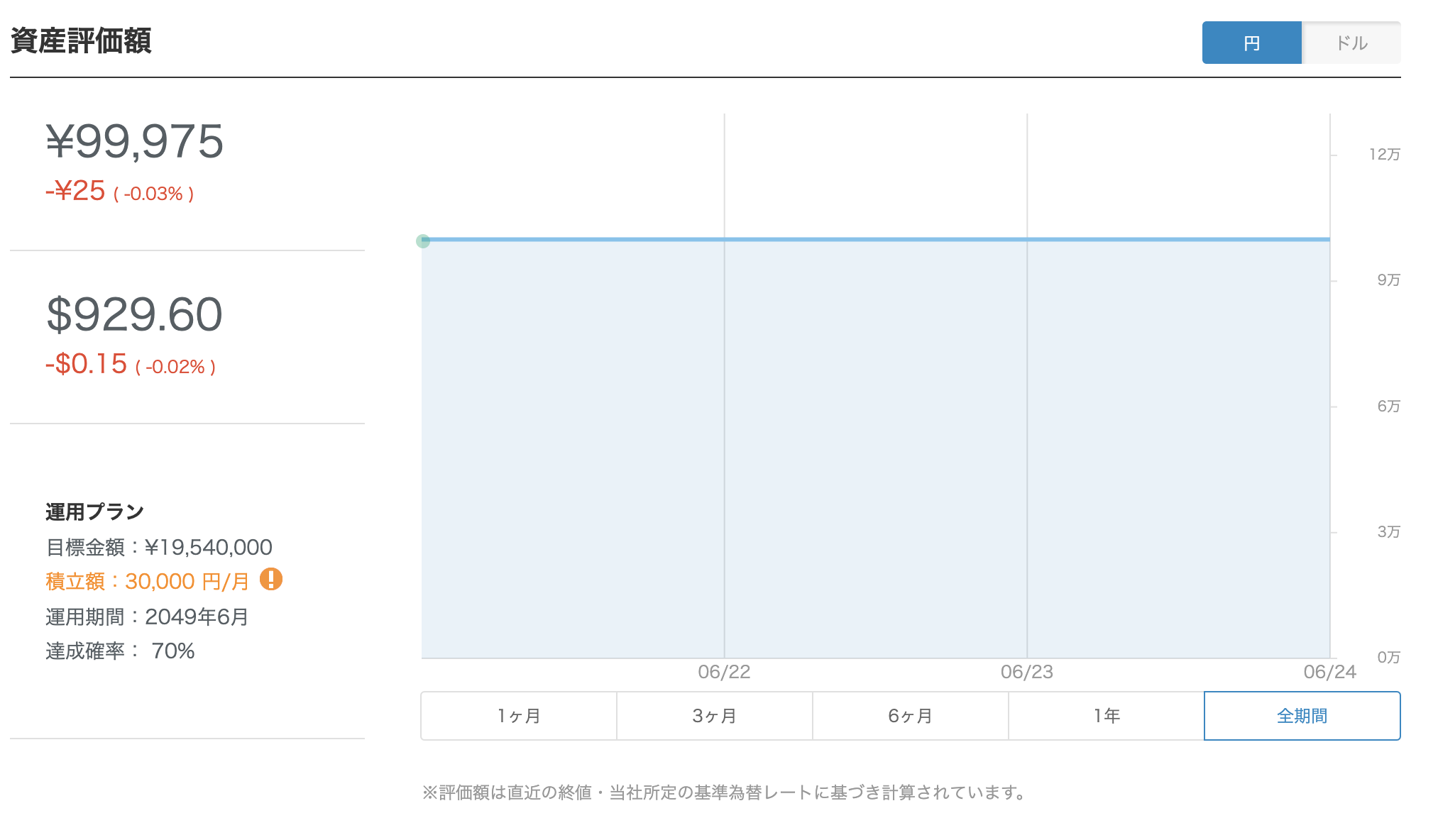Select the 全期間 period tab

1302,716
